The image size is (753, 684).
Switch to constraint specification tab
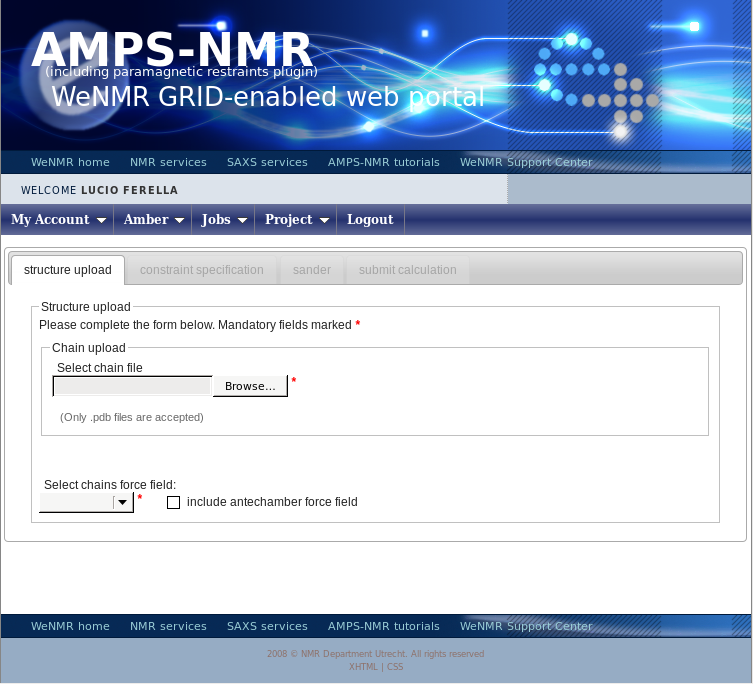(x=202, y=270)
